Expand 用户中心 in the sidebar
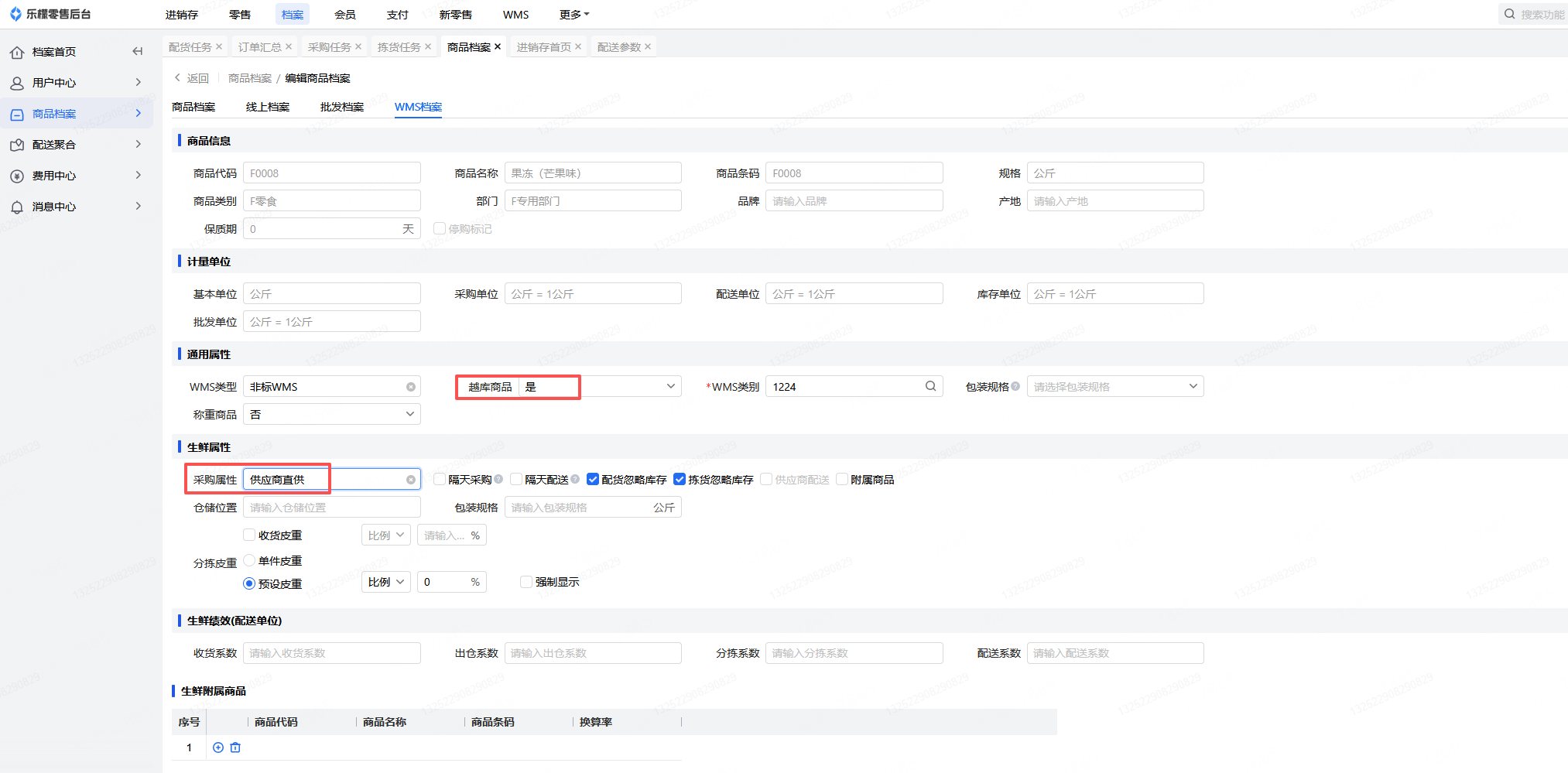 coord(139,82)
